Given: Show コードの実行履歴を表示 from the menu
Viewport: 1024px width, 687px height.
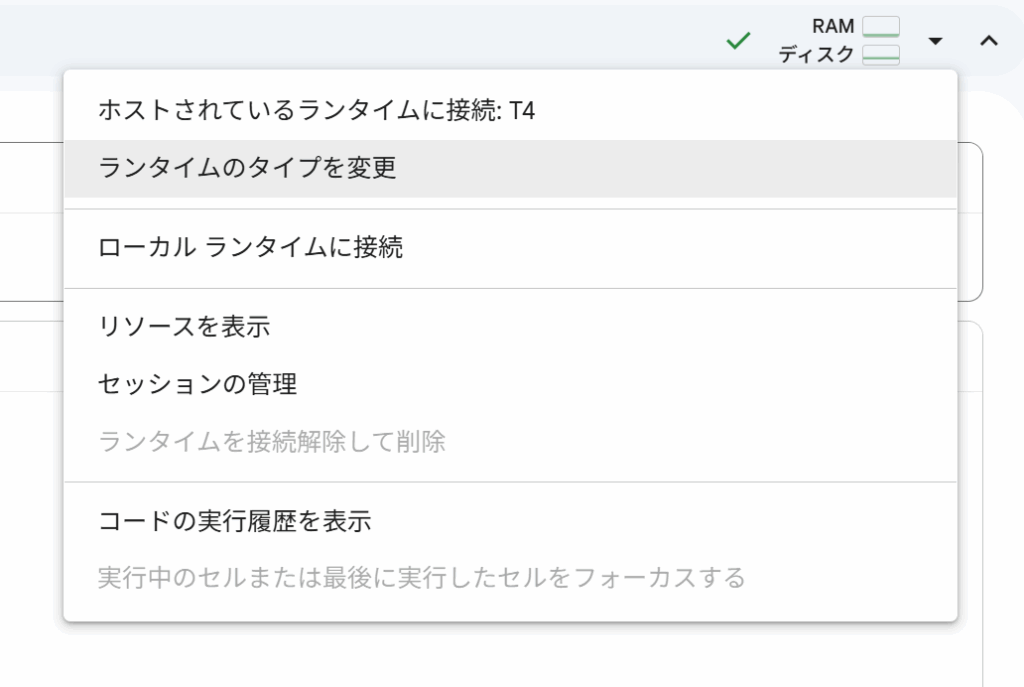Looking at the screenshot, I should [x=234, y=521].
